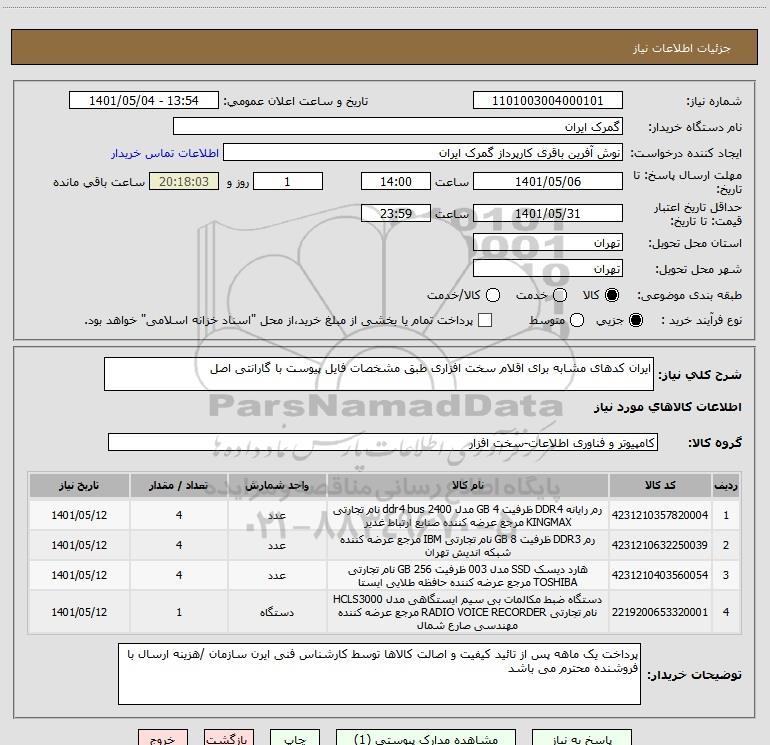This screenshot has width=770, height=745.
Task: Click the جزئیات اطلاعات نیاز page header
Action: click(681, 48)
